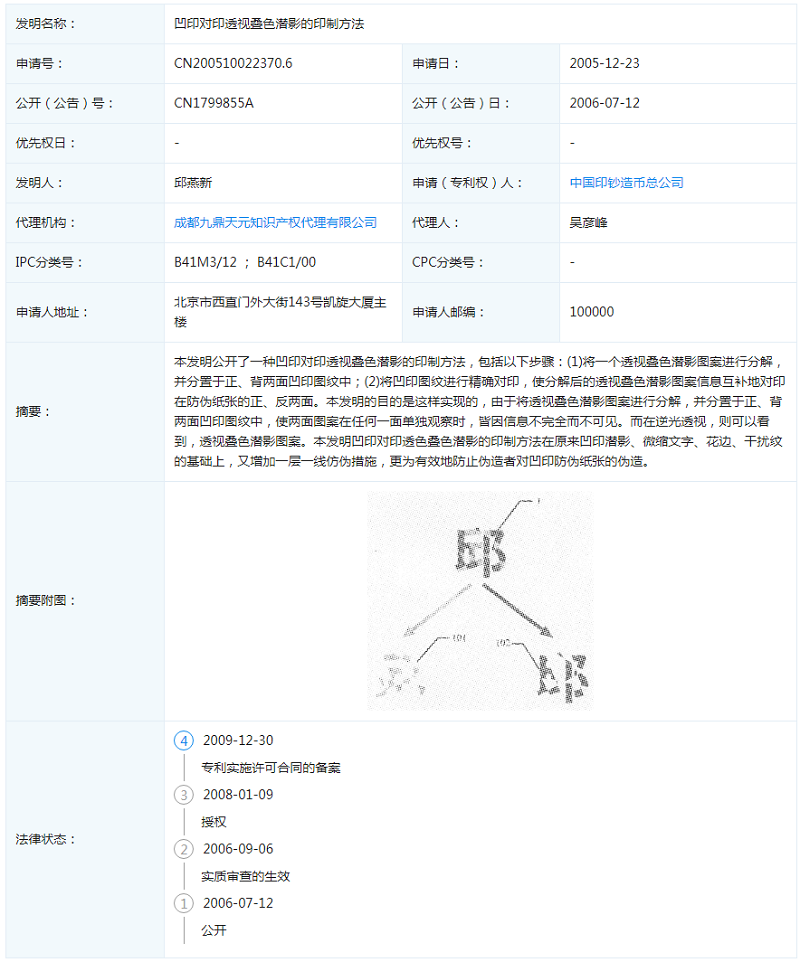Click the 2009-12-30 timeline date
This screenshot has width=800, height=962.
(238, 740)
